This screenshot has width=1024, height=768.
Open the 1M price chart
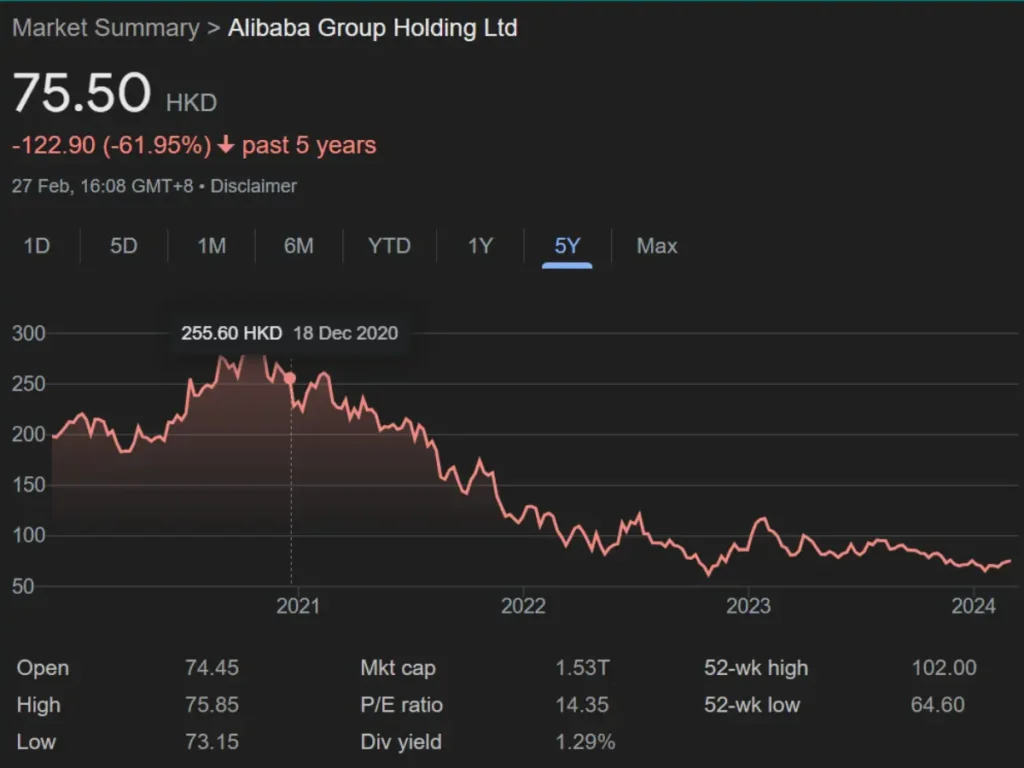point(210,246)
